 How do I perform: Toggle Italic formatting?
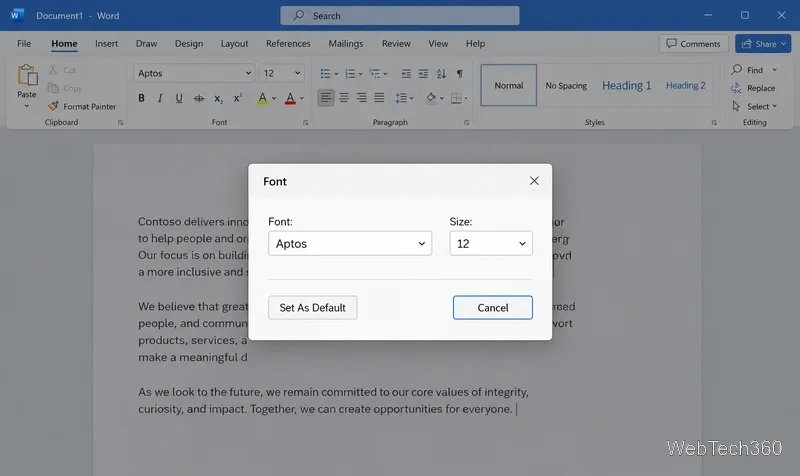pyautogui.click(x=160, y=98)
